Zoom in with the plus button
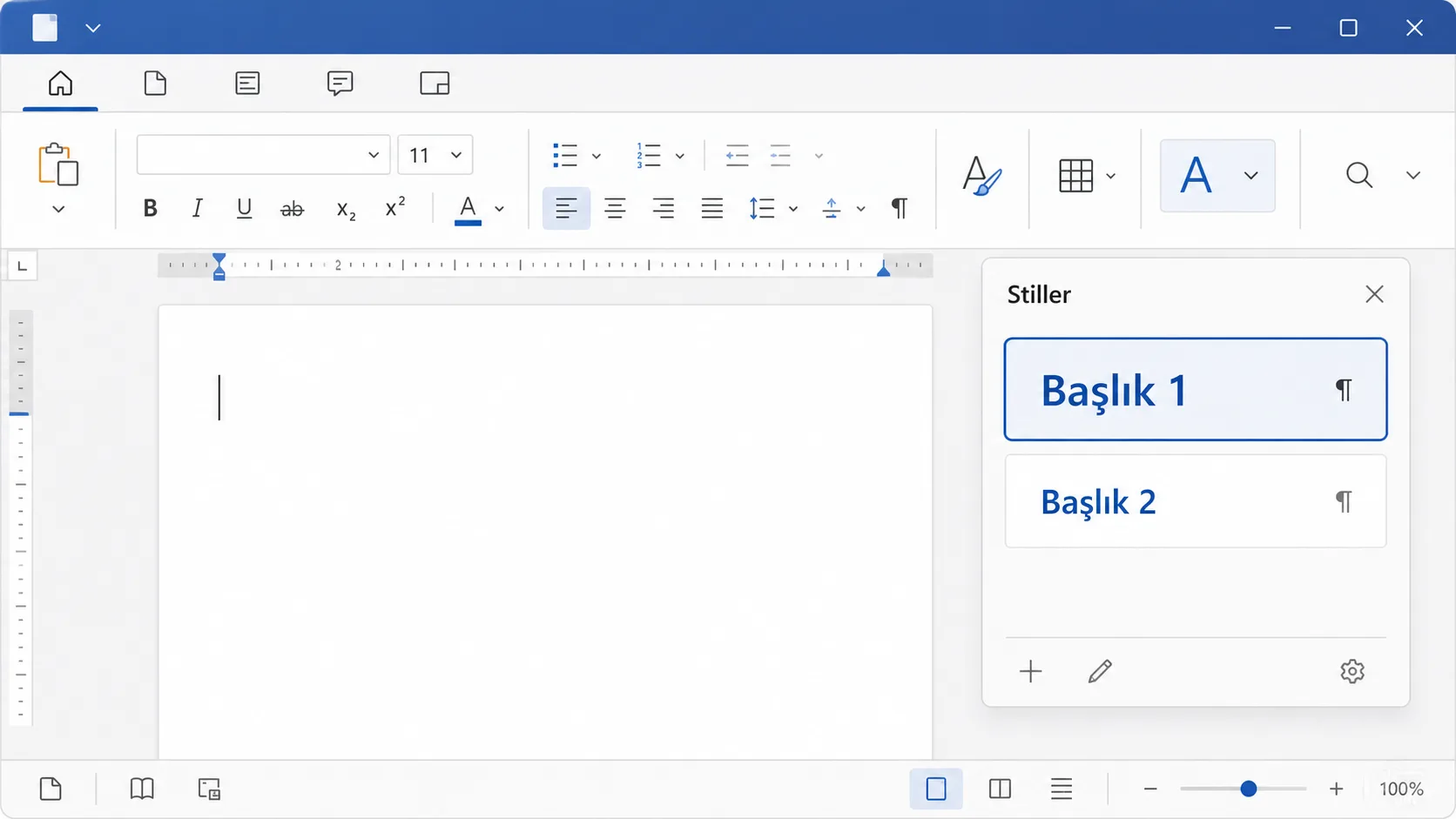 (1337, 789)
